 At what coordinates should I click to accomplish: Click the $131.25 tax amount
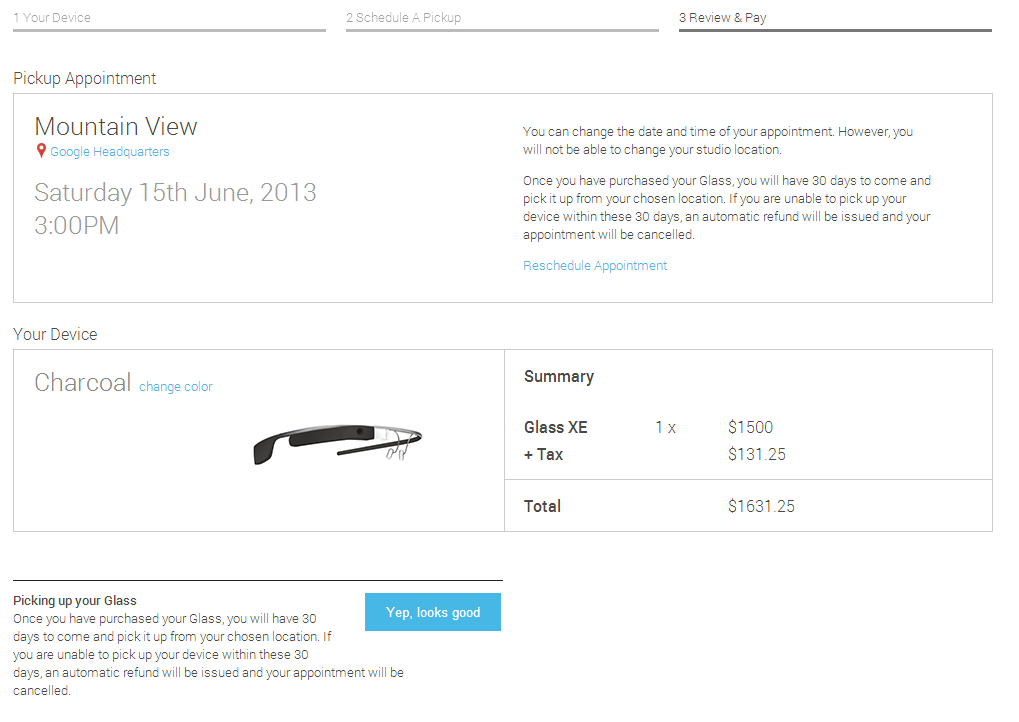click(757, 455)
